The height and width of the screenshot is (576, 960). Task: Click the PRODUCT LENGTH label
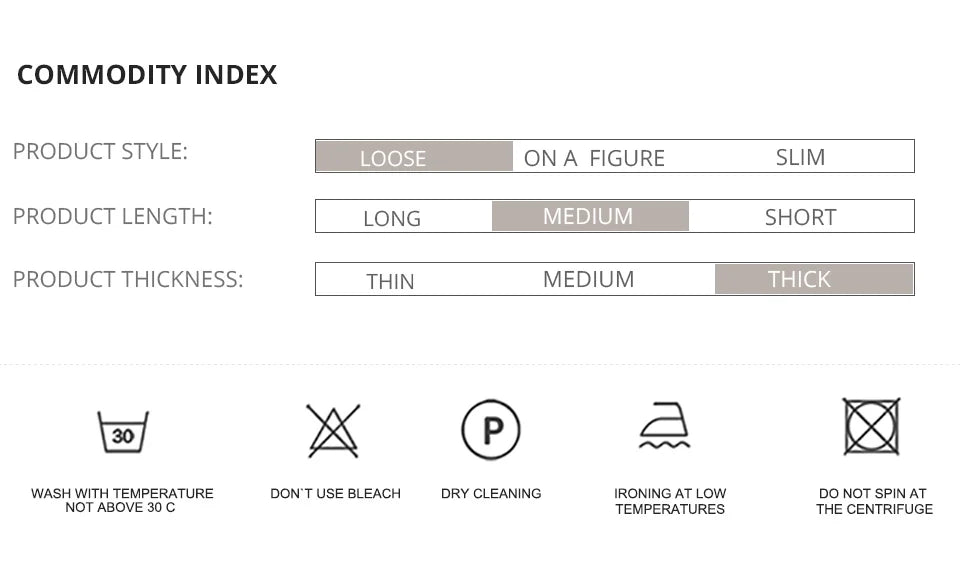(113, 216)
